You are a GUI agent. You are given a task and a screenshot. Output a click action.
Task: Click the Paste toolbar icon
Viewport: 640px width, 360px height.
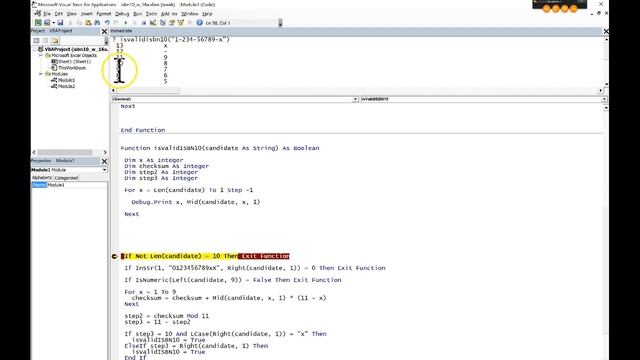pyautogui.click(x=88, y=23)
